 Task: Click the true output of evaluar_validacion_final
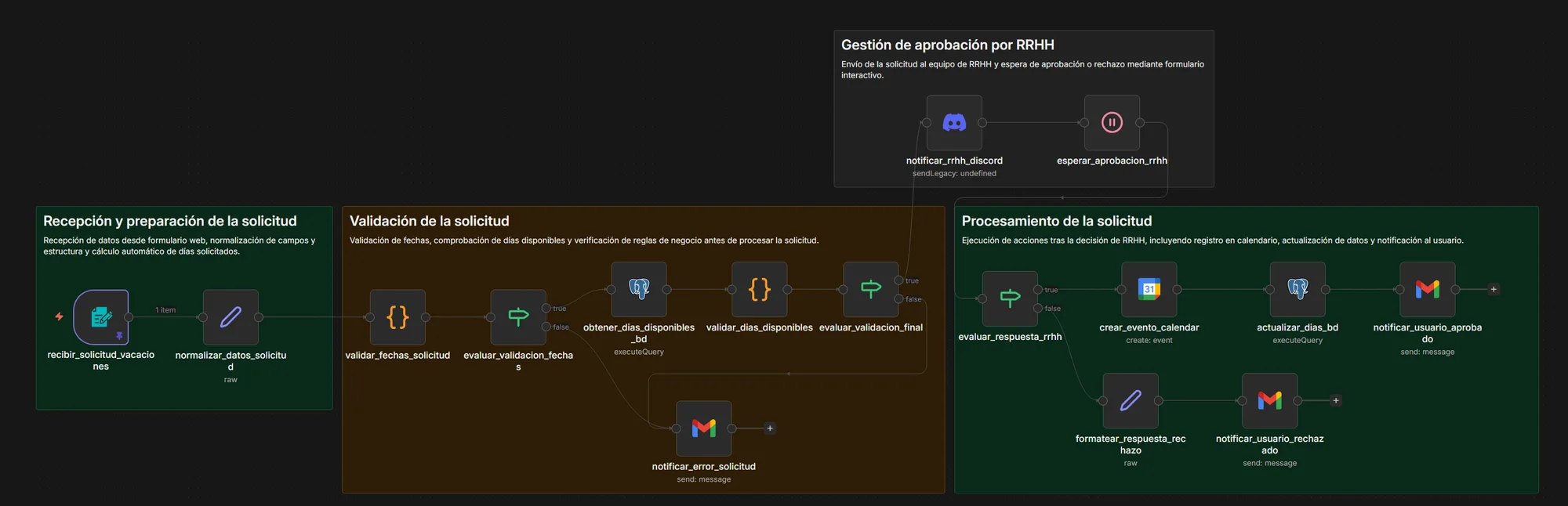[899, 280]
